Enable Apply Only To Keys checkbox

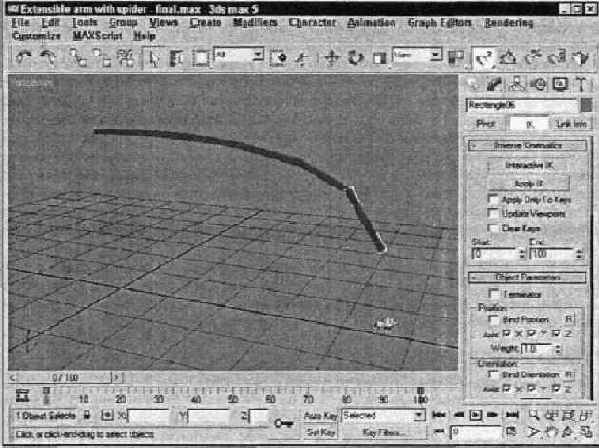pyautogui.click(x=493, y=200)
